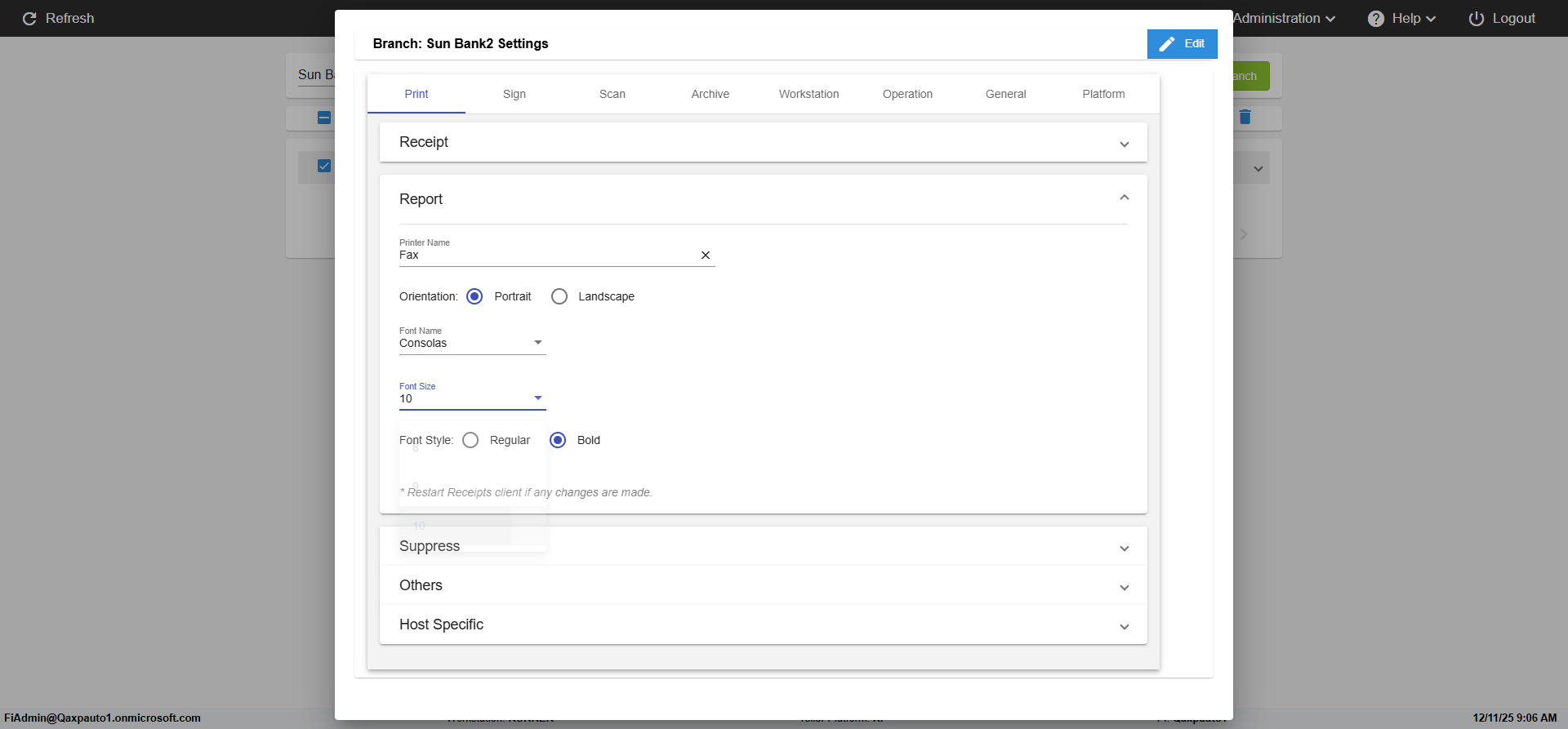Select Bold font style
Screen dimensions: 1568x729
tap(558, 440)
